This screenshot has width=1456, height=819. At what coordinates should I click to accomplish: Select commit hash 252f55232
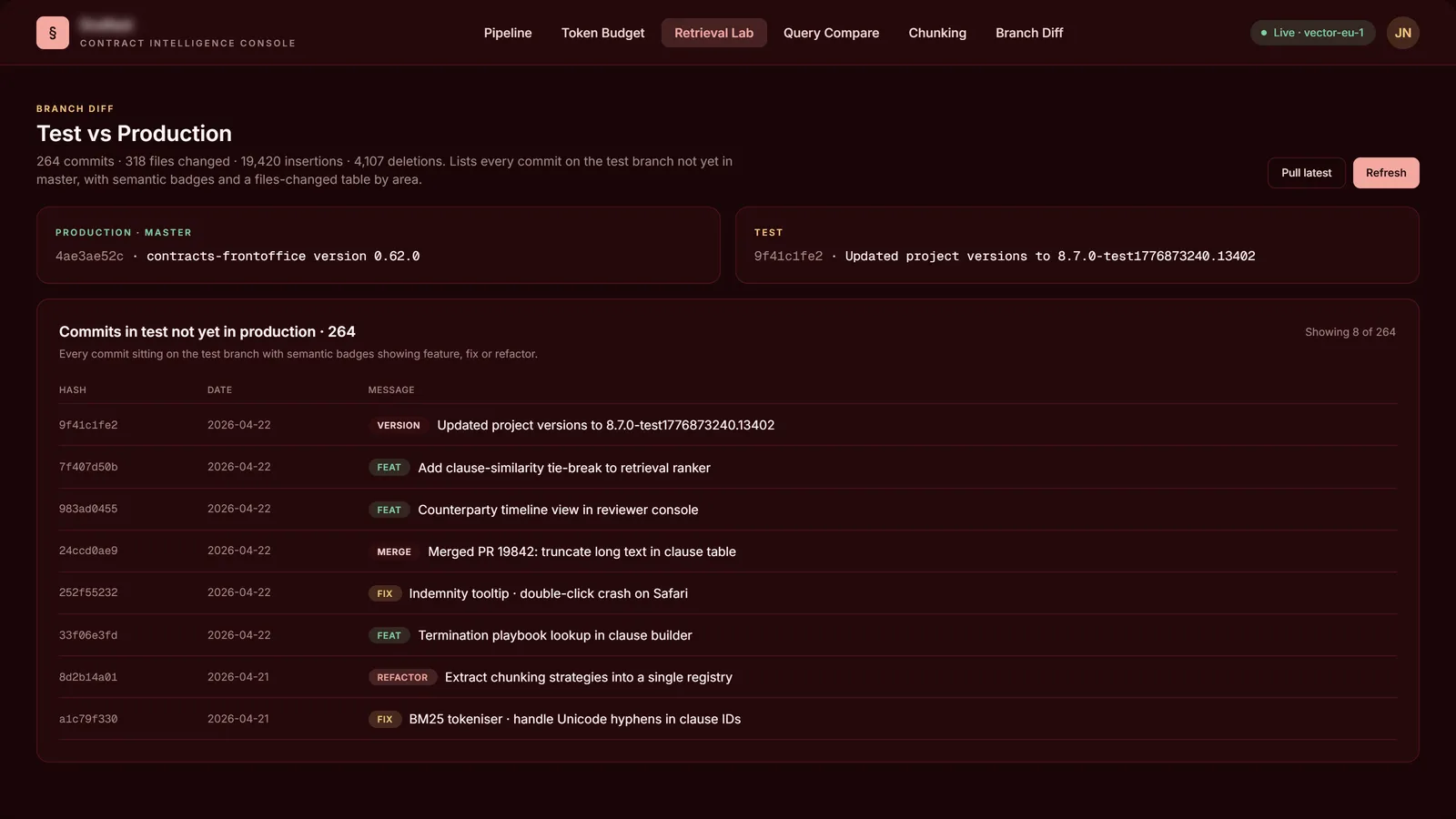pyautogui.click(x=88, y=593)
